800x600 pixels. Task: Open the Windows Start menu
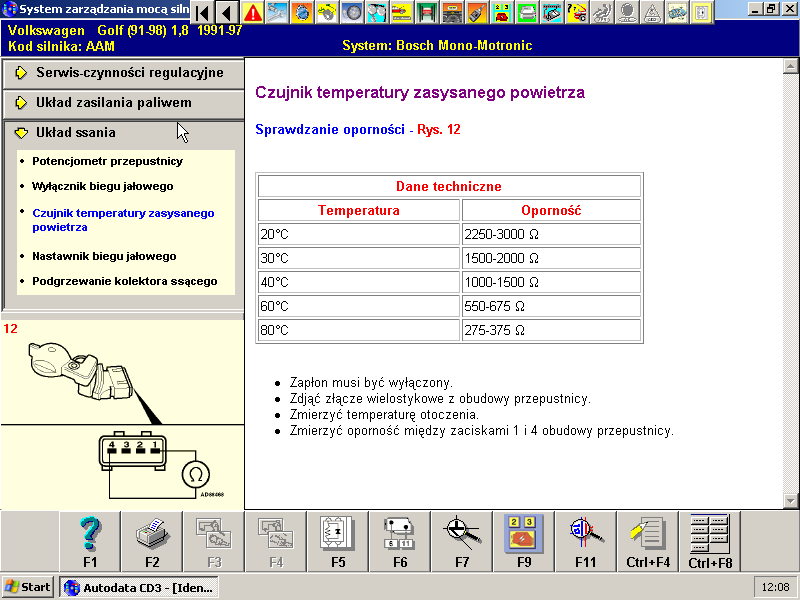pos(28,587)
